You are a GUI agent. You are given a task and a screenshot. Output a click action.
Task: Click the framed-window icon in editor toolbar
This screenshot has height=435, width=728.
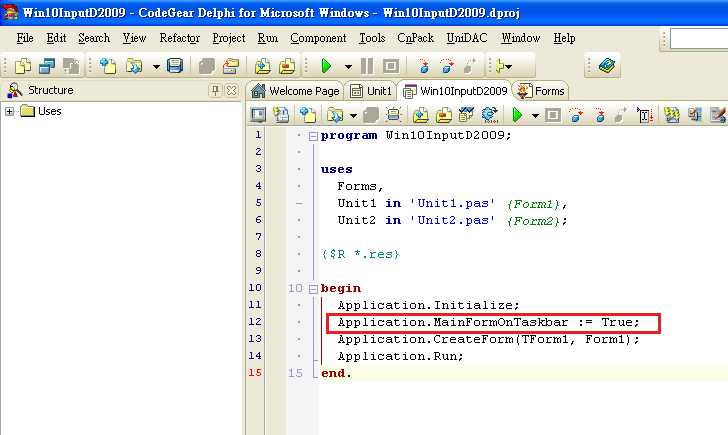(394, 115)
